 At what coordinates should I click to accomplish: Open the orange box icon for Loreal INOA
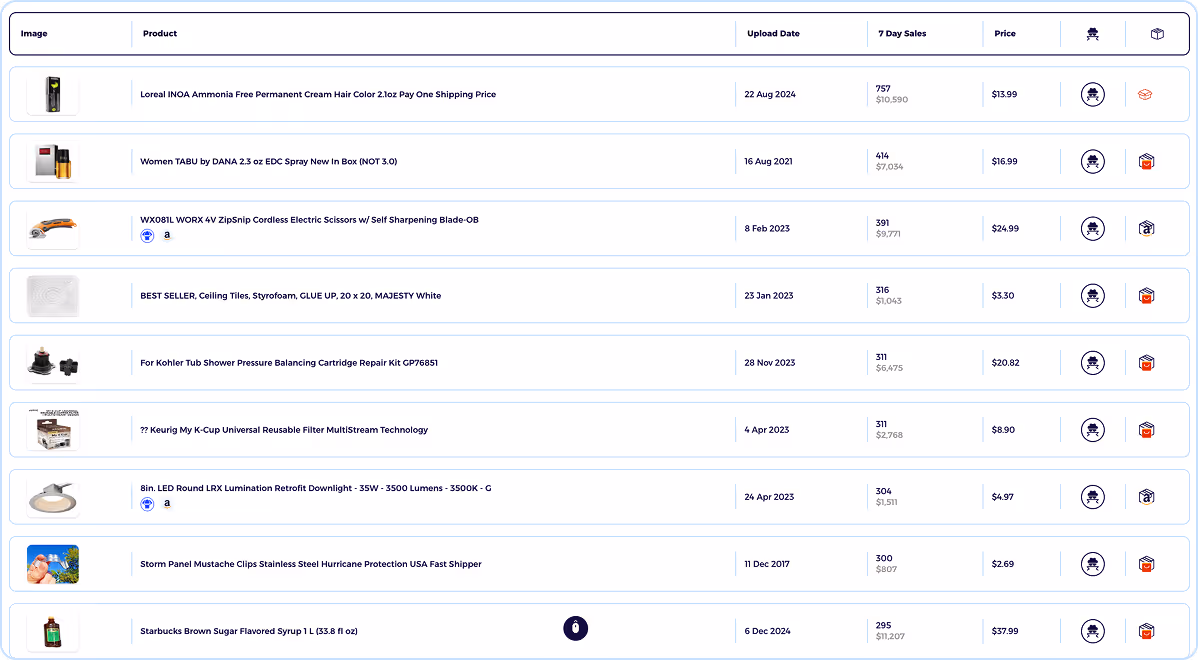1145,95
